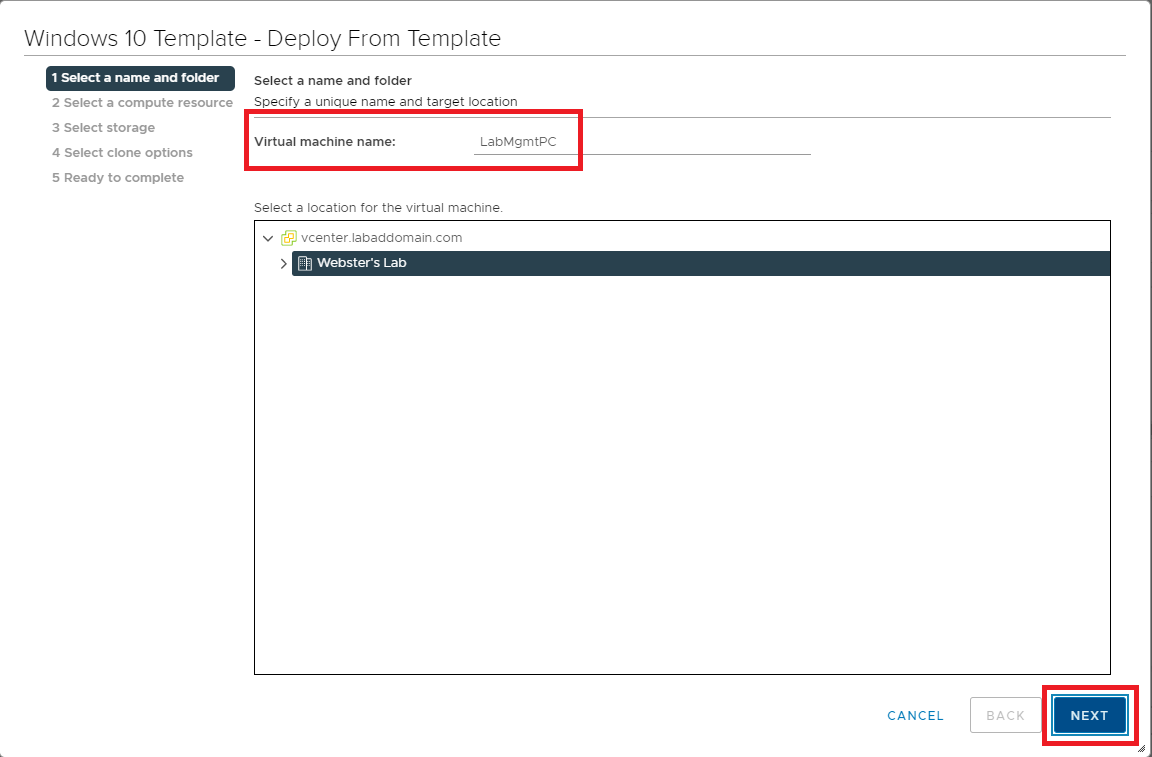Click the Virtual machine name label

[325, 142]
